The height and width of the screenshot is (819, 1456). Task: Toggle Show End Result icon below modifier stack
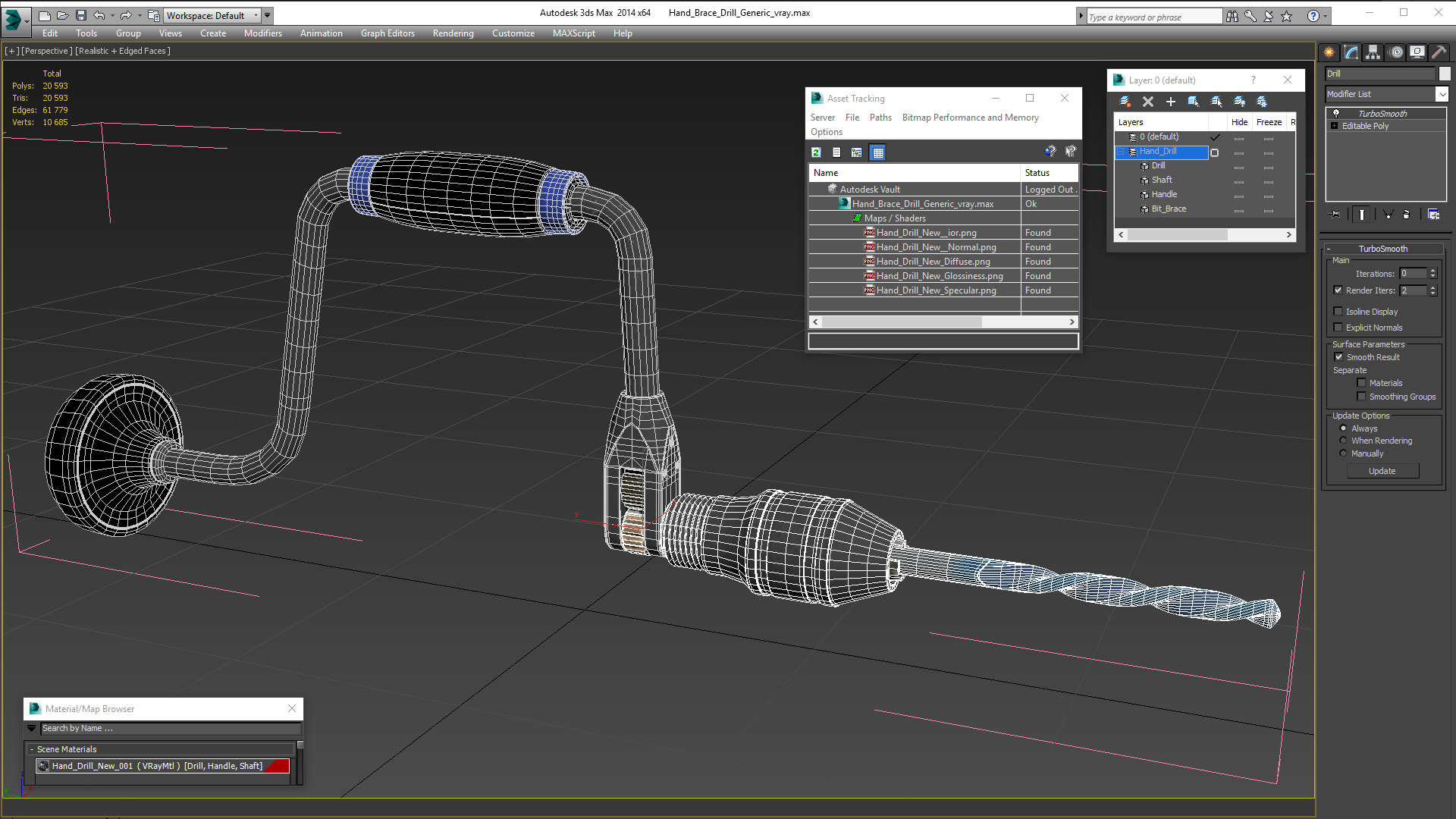pyautogui.click(x=1362, y=215)
